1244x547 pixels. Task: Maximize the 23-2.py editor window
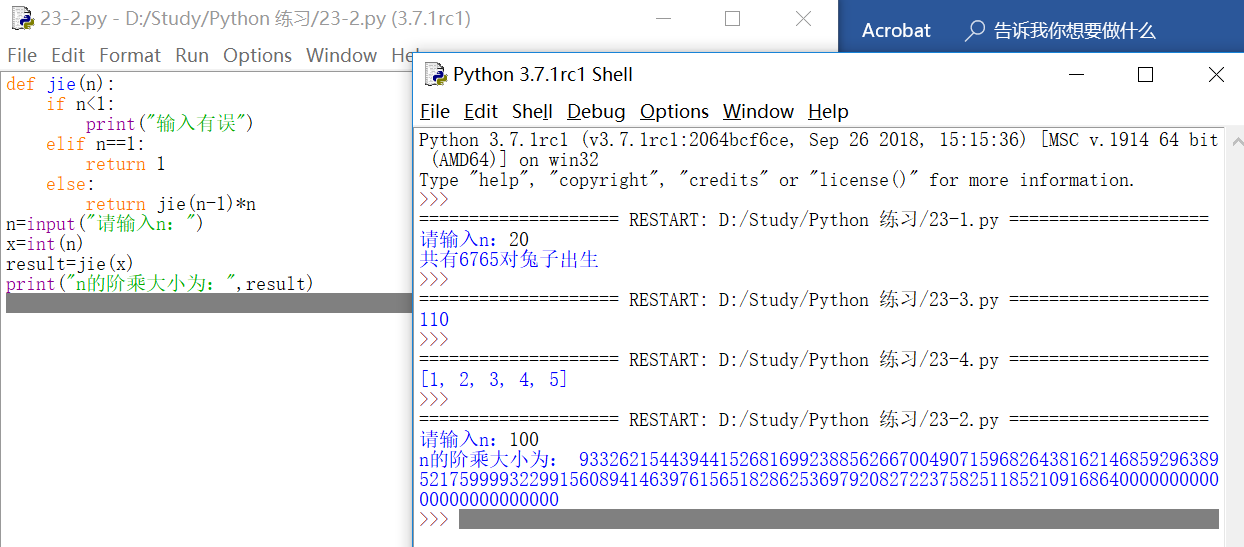tap(732, 18)
